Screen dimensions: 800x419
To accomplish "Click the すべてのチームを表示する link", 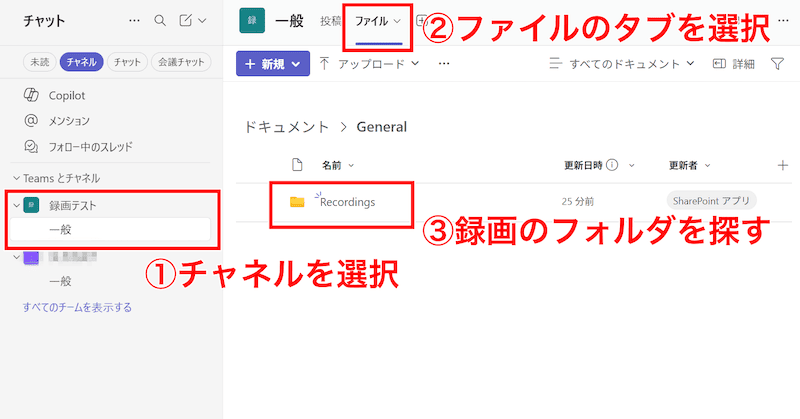I will point(77,307).
